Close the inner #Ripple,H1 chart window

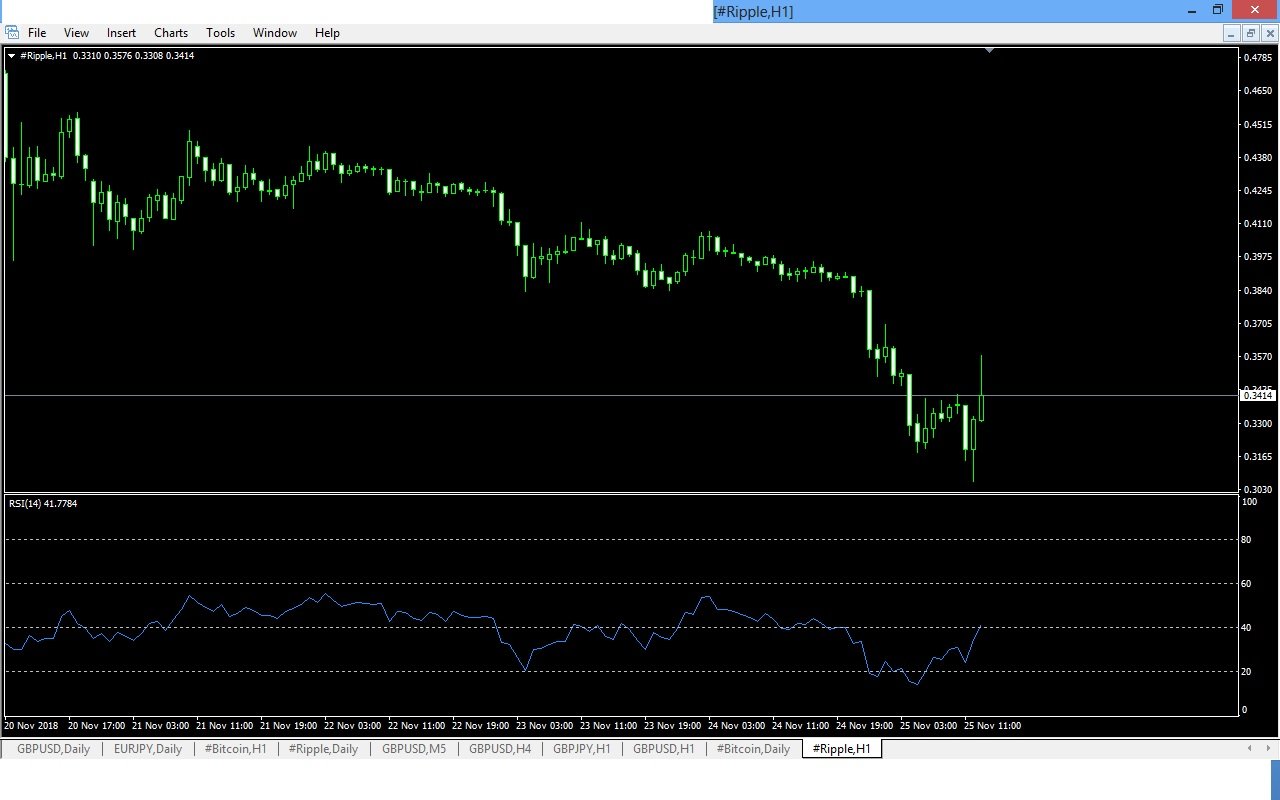click(1269, 33)
